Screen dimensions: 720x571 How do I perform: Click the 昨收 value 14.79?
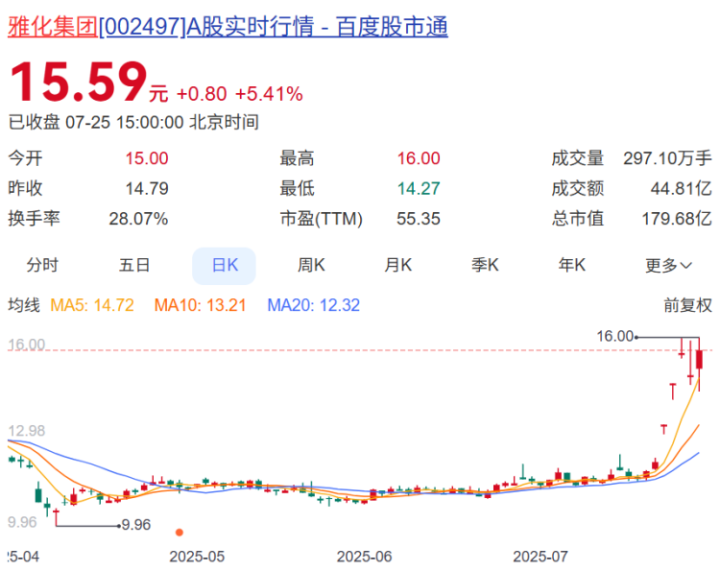coord(147,189)
